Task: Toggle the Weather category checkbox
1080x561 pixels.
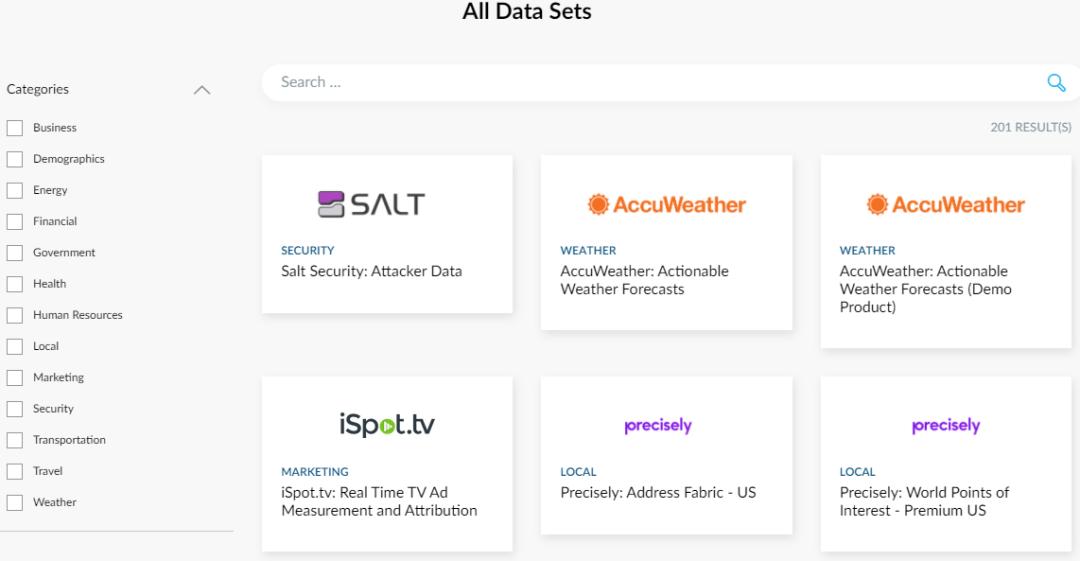Action: tap(15, 502)
